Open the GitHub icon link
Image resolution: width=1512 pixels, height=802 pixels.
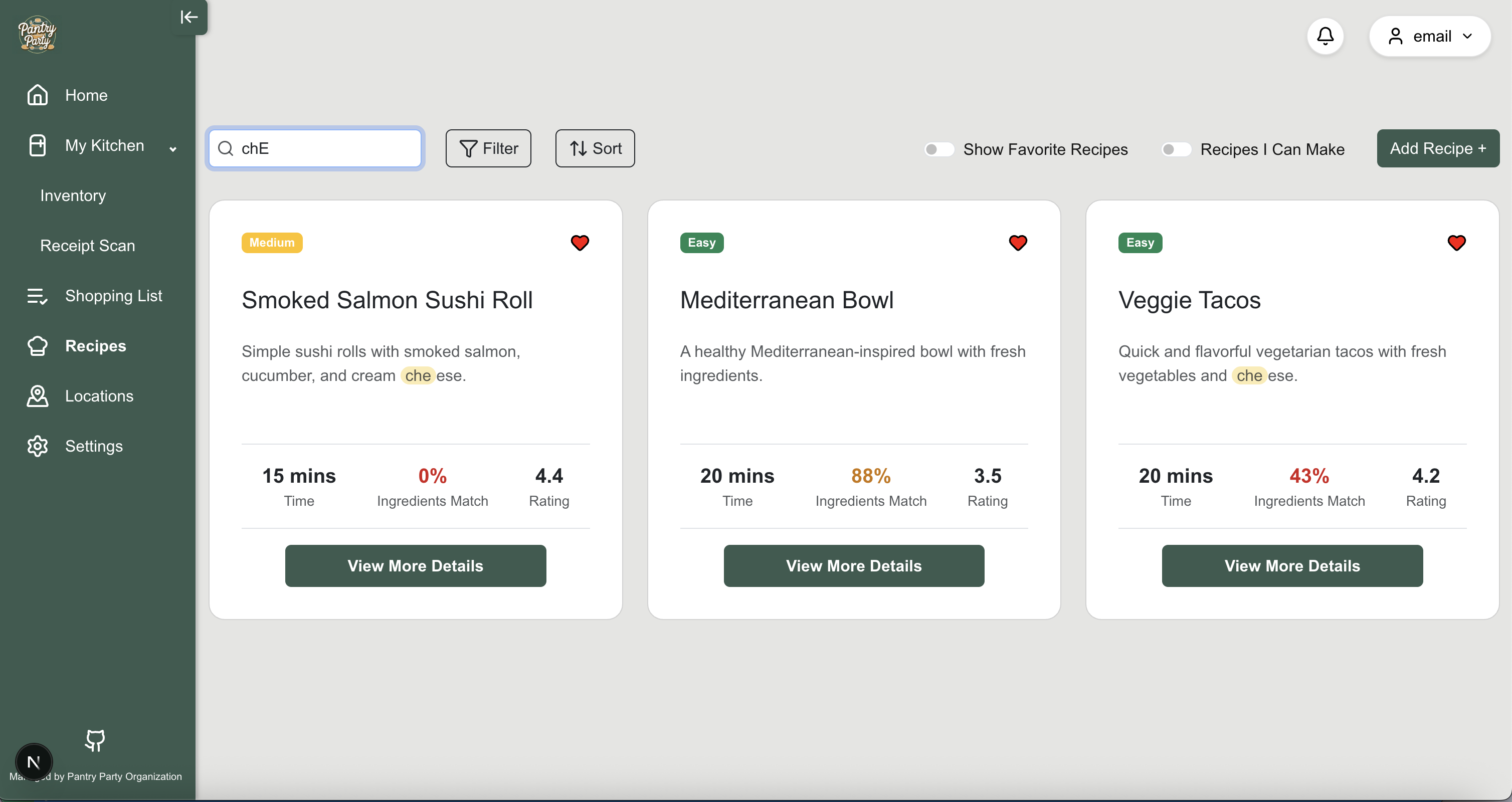pos(95,740)
